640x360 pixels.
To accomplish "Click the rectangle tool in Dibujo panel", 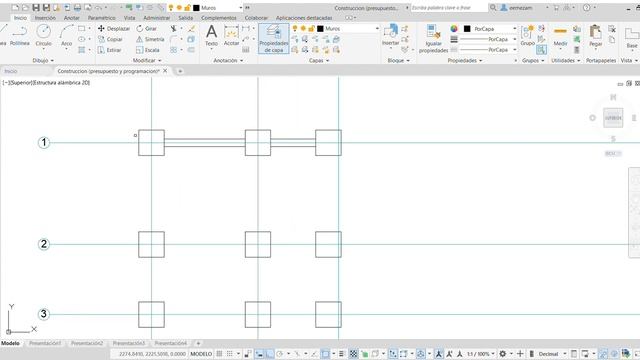I will click(x=82, y=29).
